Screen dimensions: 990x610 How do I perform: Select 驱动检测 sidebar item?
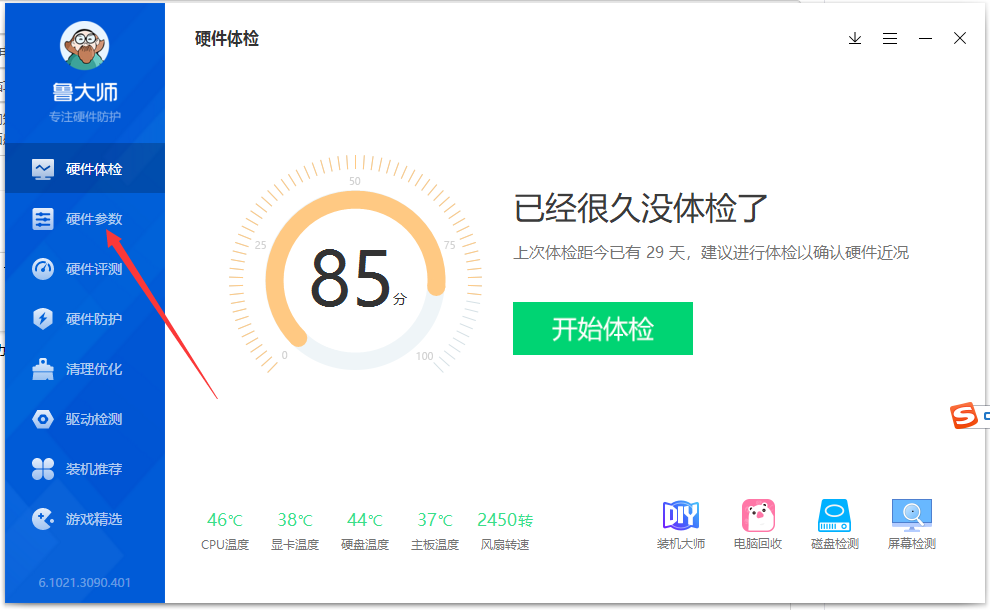tap(84, 419)
